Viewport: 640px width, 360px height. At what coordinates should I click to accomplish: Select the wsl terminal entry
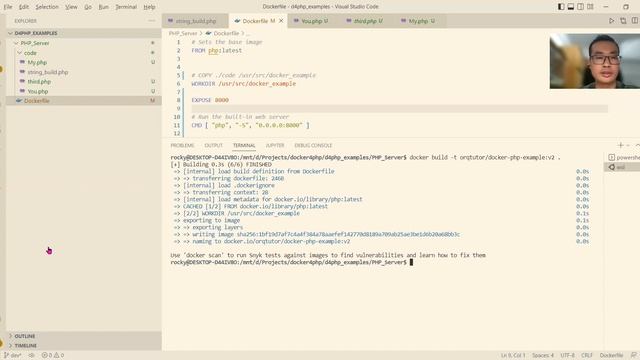tap(622, 167)
